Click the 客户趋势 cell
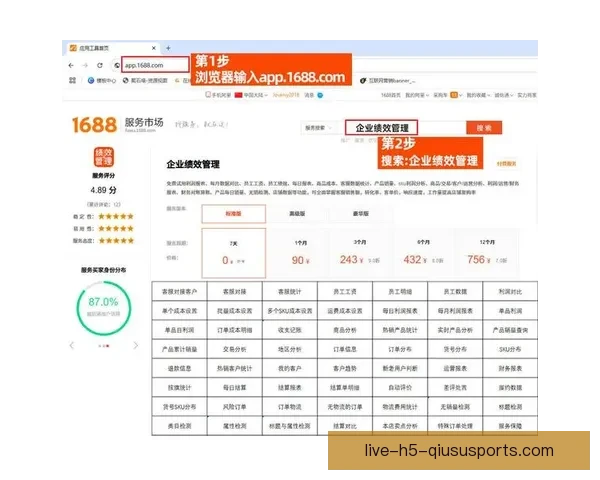The image size is (600, 480). click(345, 369)
